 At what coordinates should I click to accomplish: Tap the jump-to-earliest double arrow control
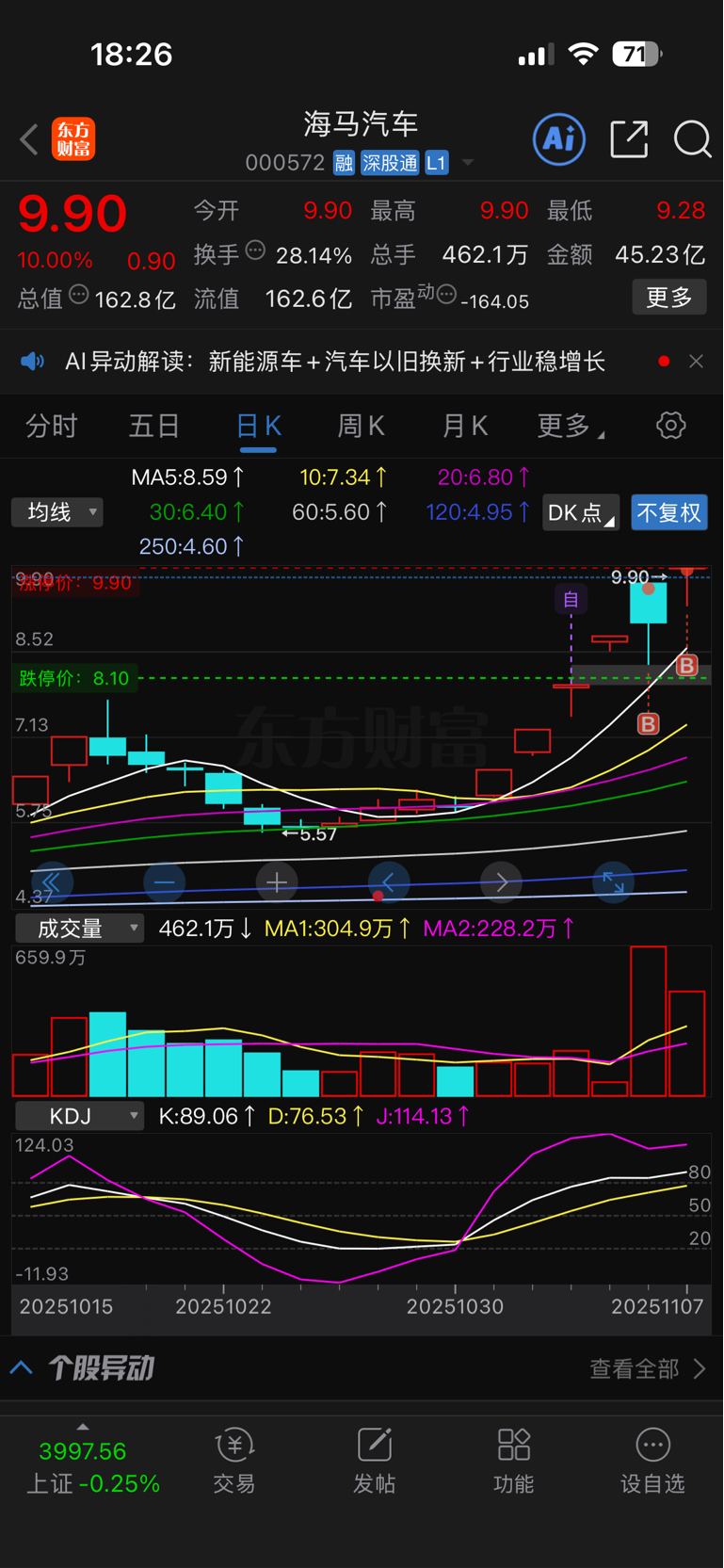click(x=52, y=882)
